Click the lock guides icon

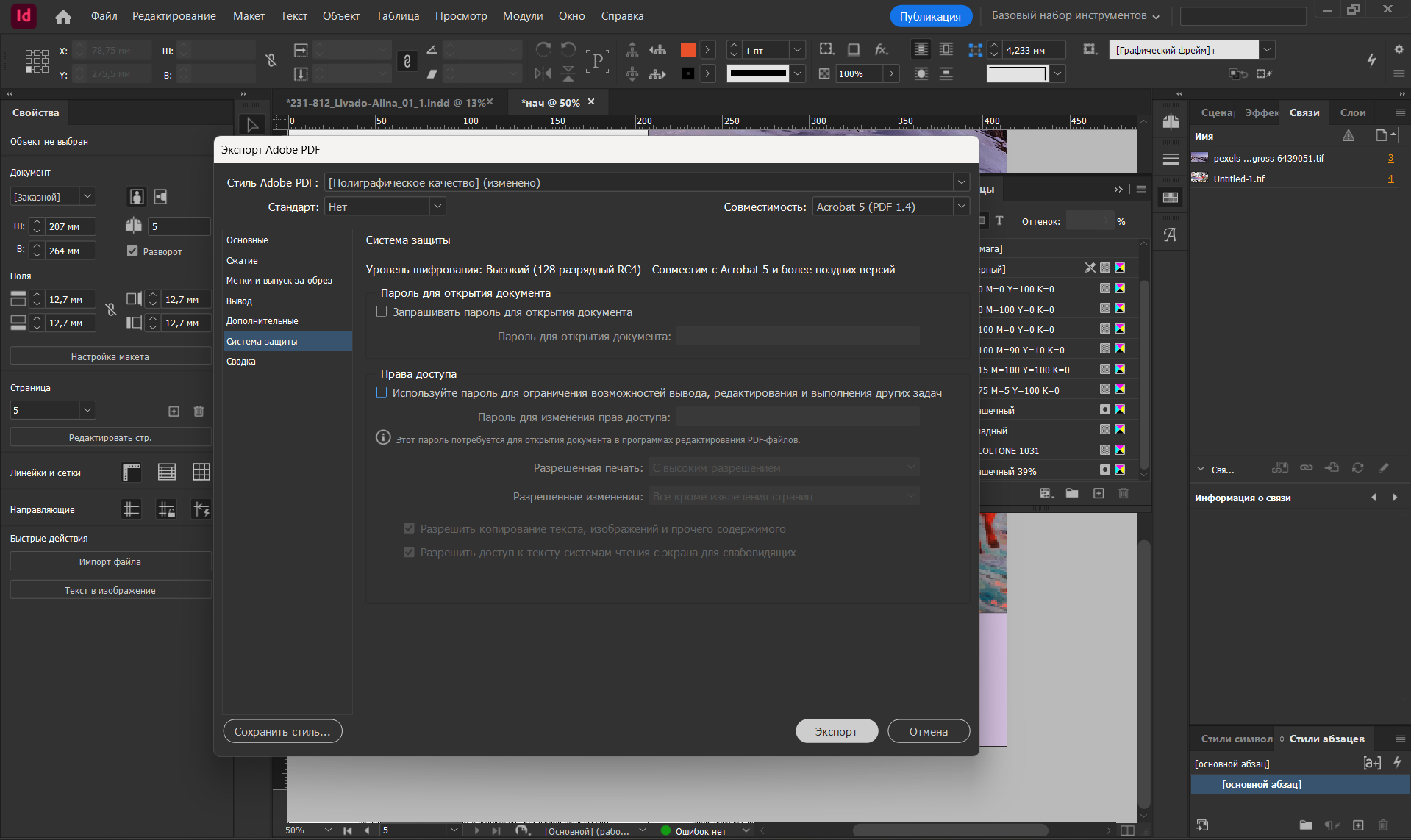pyautogui.click(x=167, y=509)
